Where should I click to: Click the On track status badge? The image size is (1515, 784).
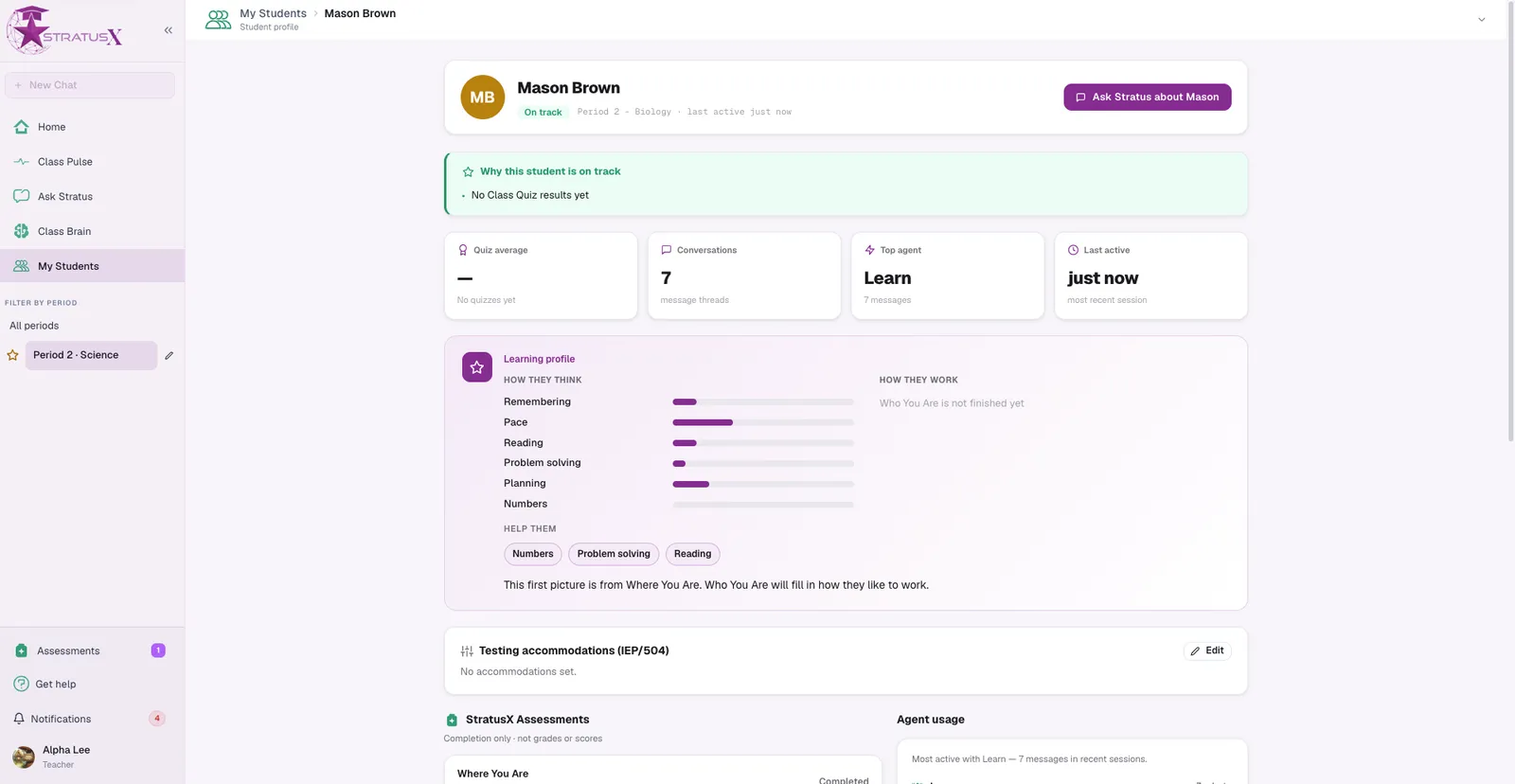pyautogui.click(x=543, y=112)
